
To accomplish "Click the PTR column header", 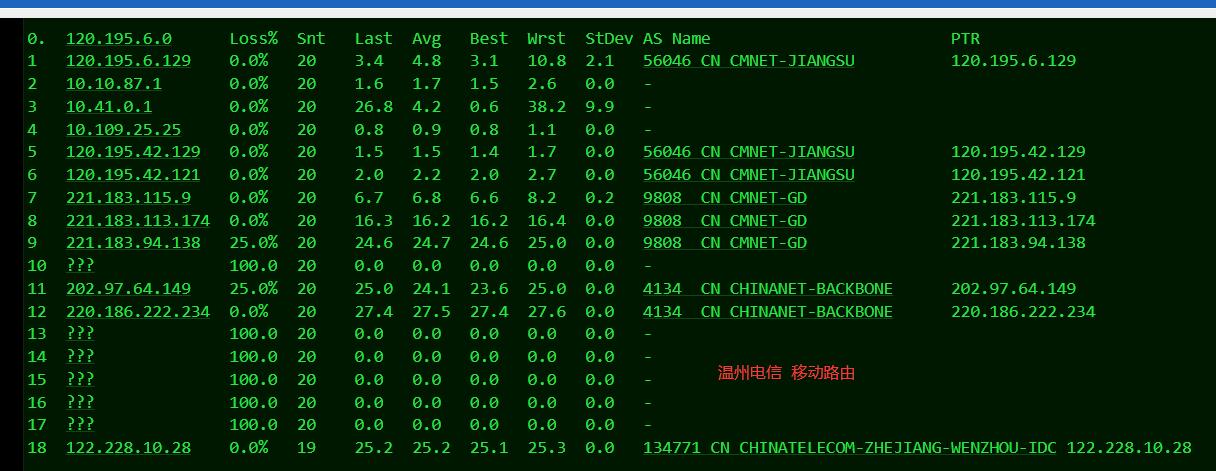I will point(965,38).
